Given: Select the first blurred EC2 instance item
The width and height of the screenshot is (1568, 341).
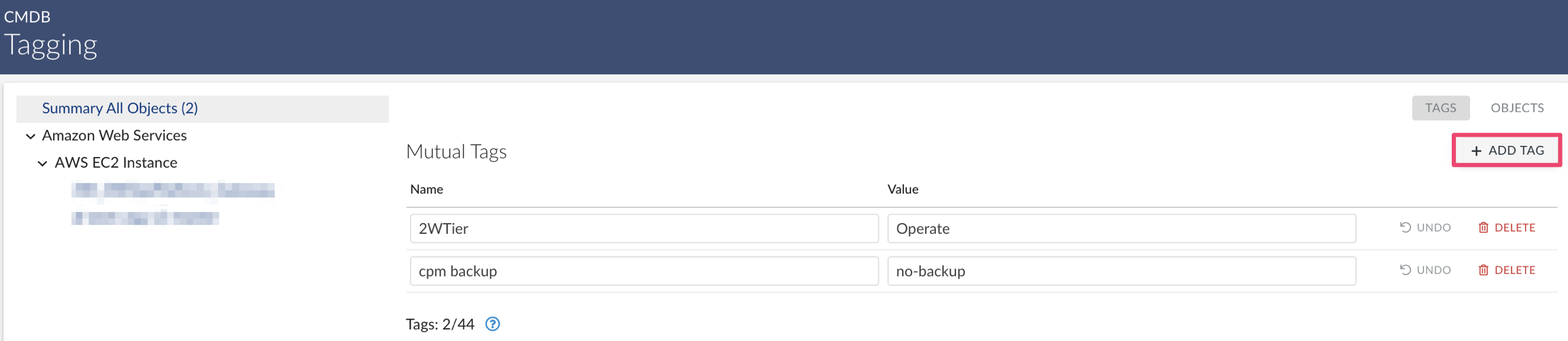Looking at the screenshot, I should [173, 190].
